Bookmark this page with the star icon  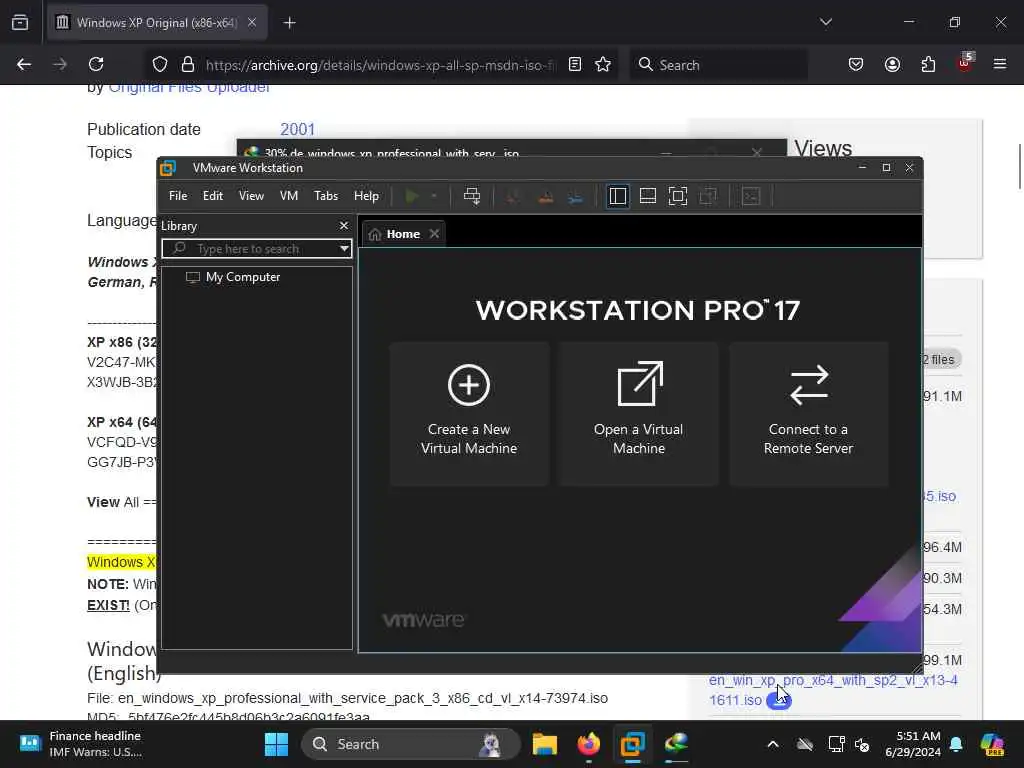603,65
